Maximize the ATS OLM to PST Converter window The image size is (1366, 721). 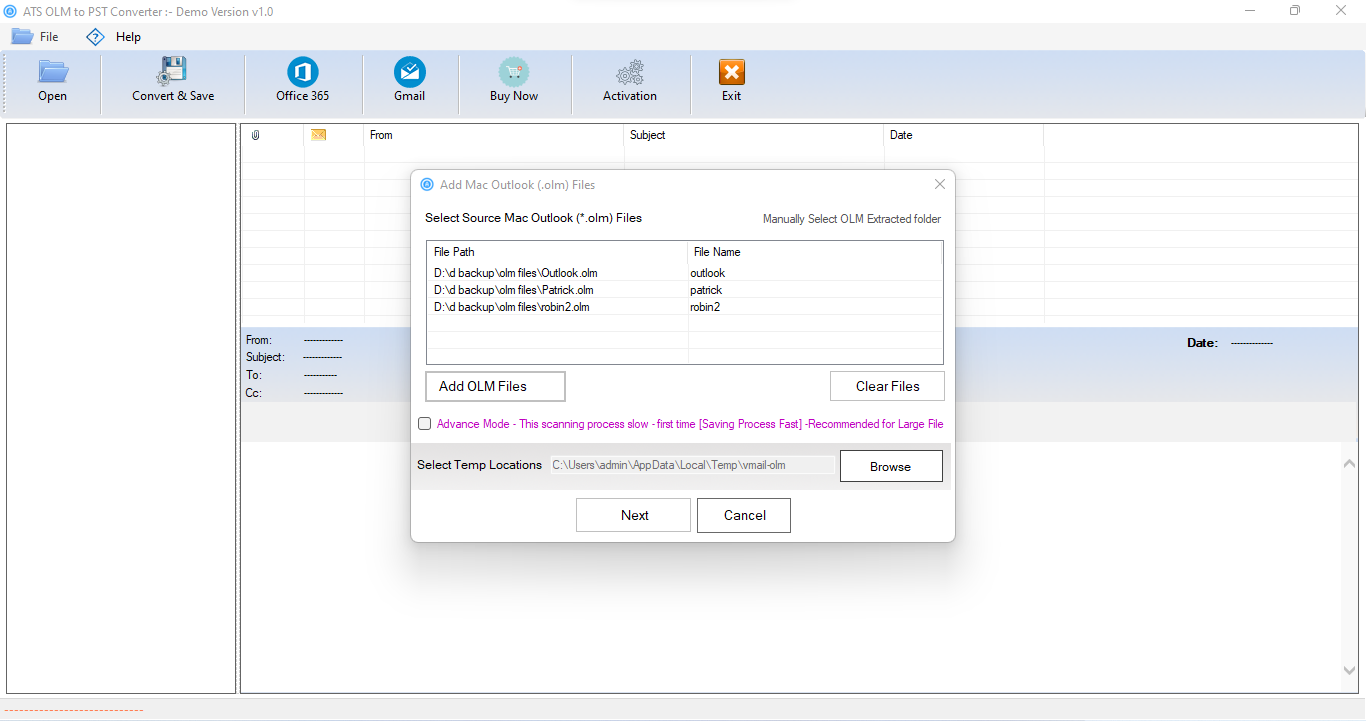pyautogui.click(x=1295, y=11)
